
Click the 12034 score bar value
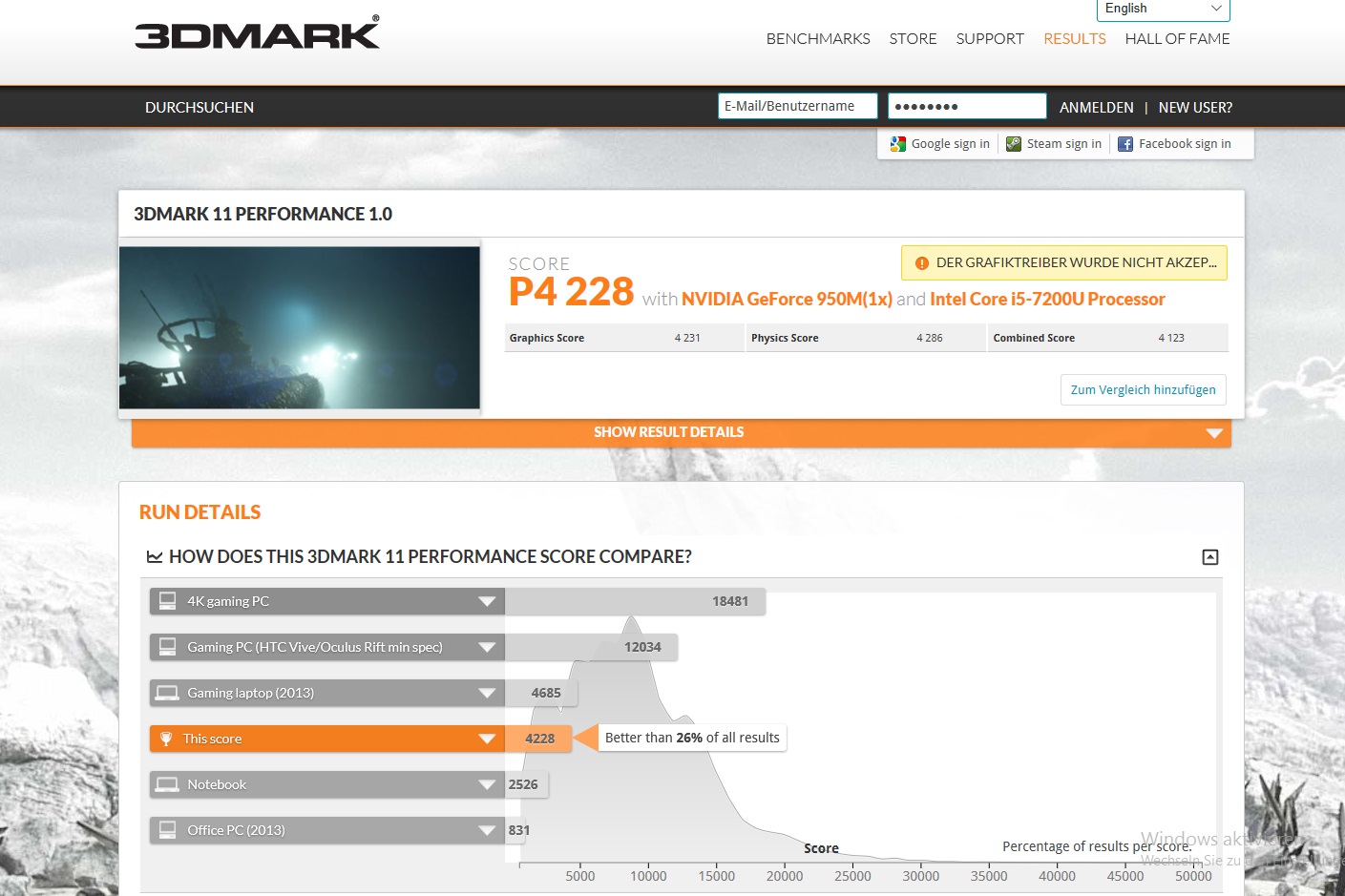(x=642, y=647)
